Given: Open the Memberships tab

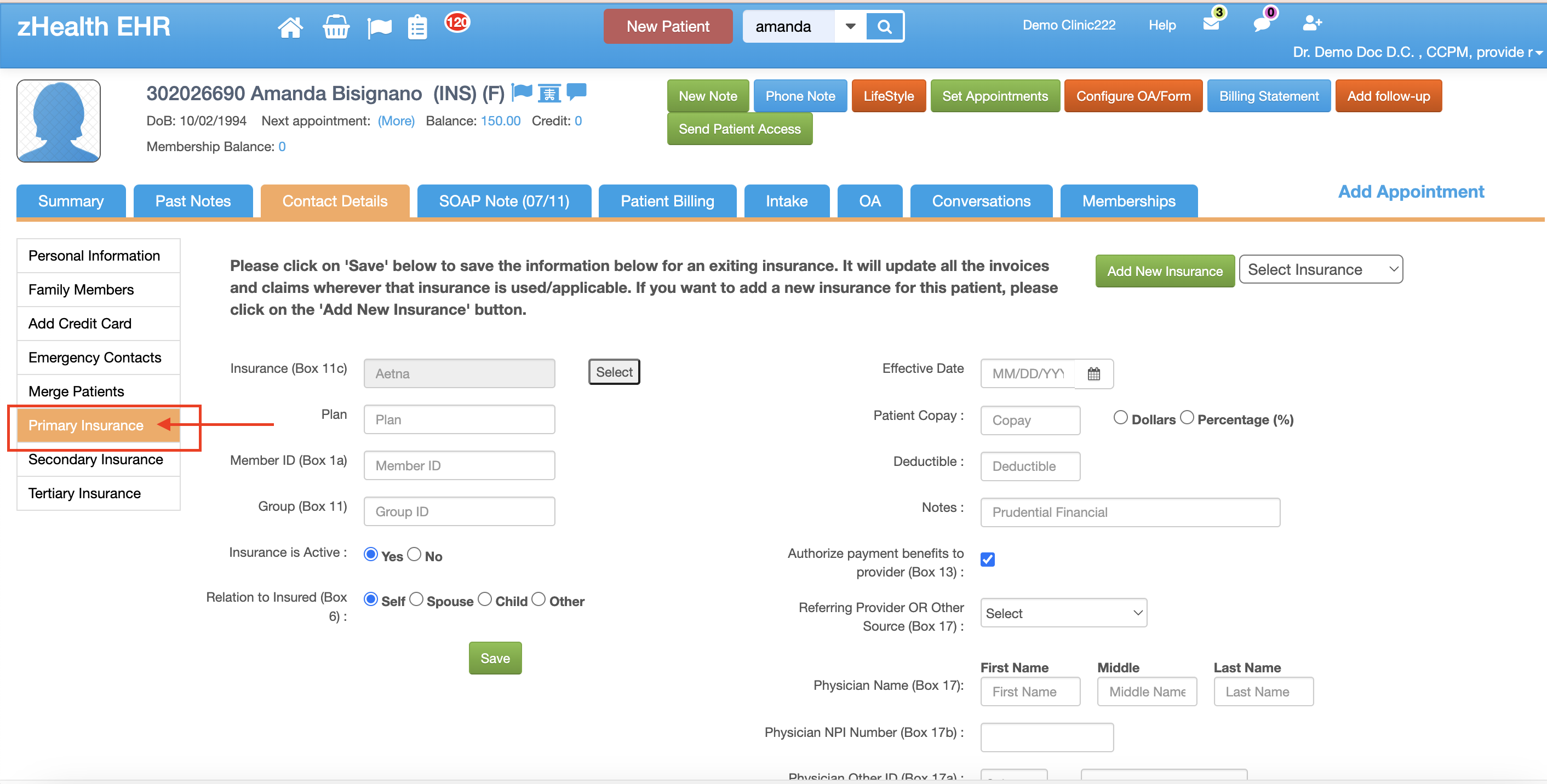Looking at the screenshot, I should (1129, 201).
